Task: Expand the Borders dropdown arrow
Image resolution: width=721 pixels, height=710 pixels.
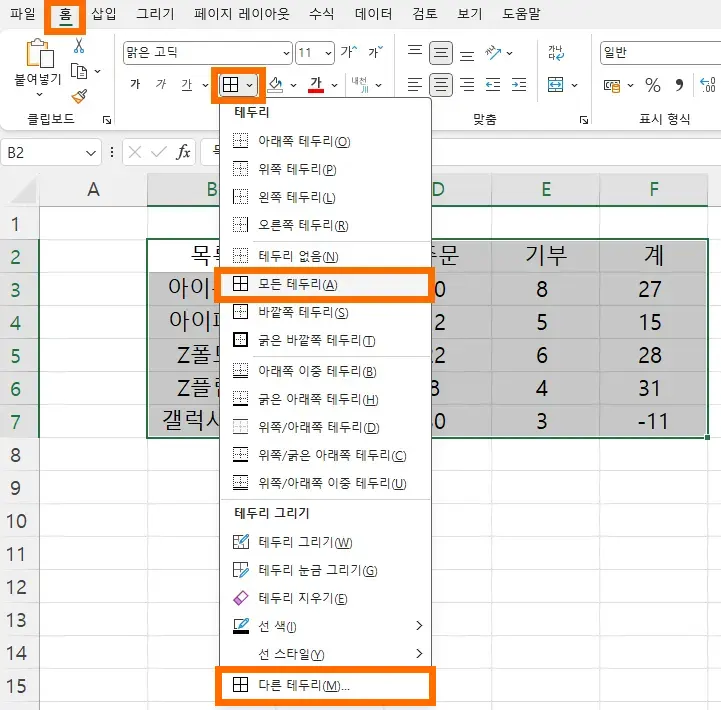Action: [249, 85]
